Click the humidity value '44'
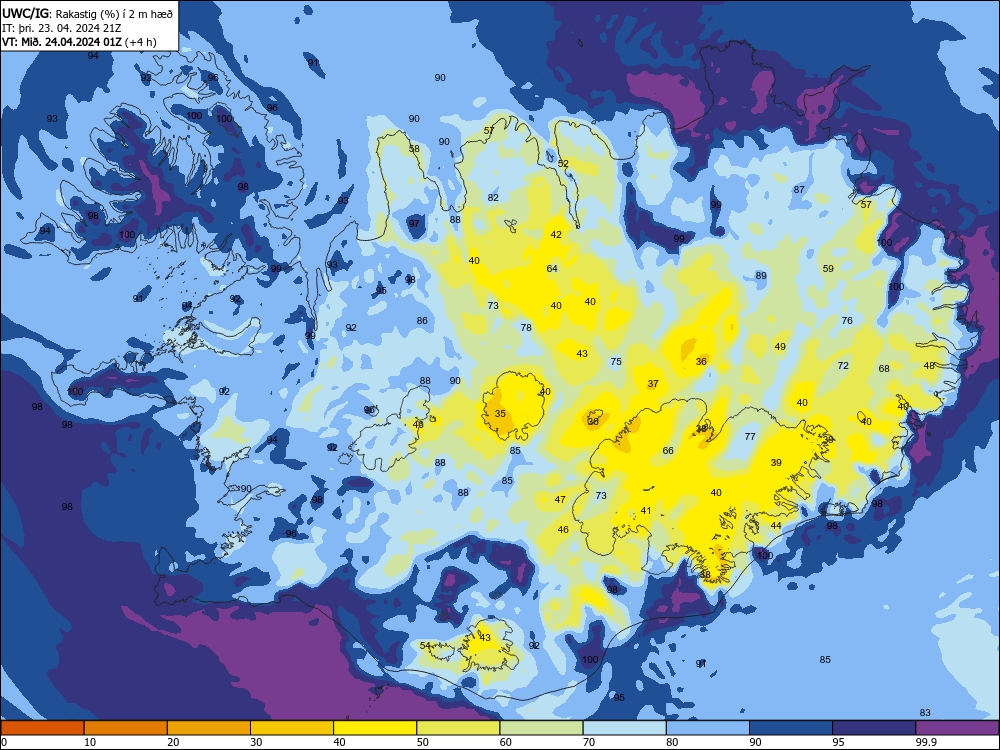This screenshot has width=1000, height=750. [776, 526]
